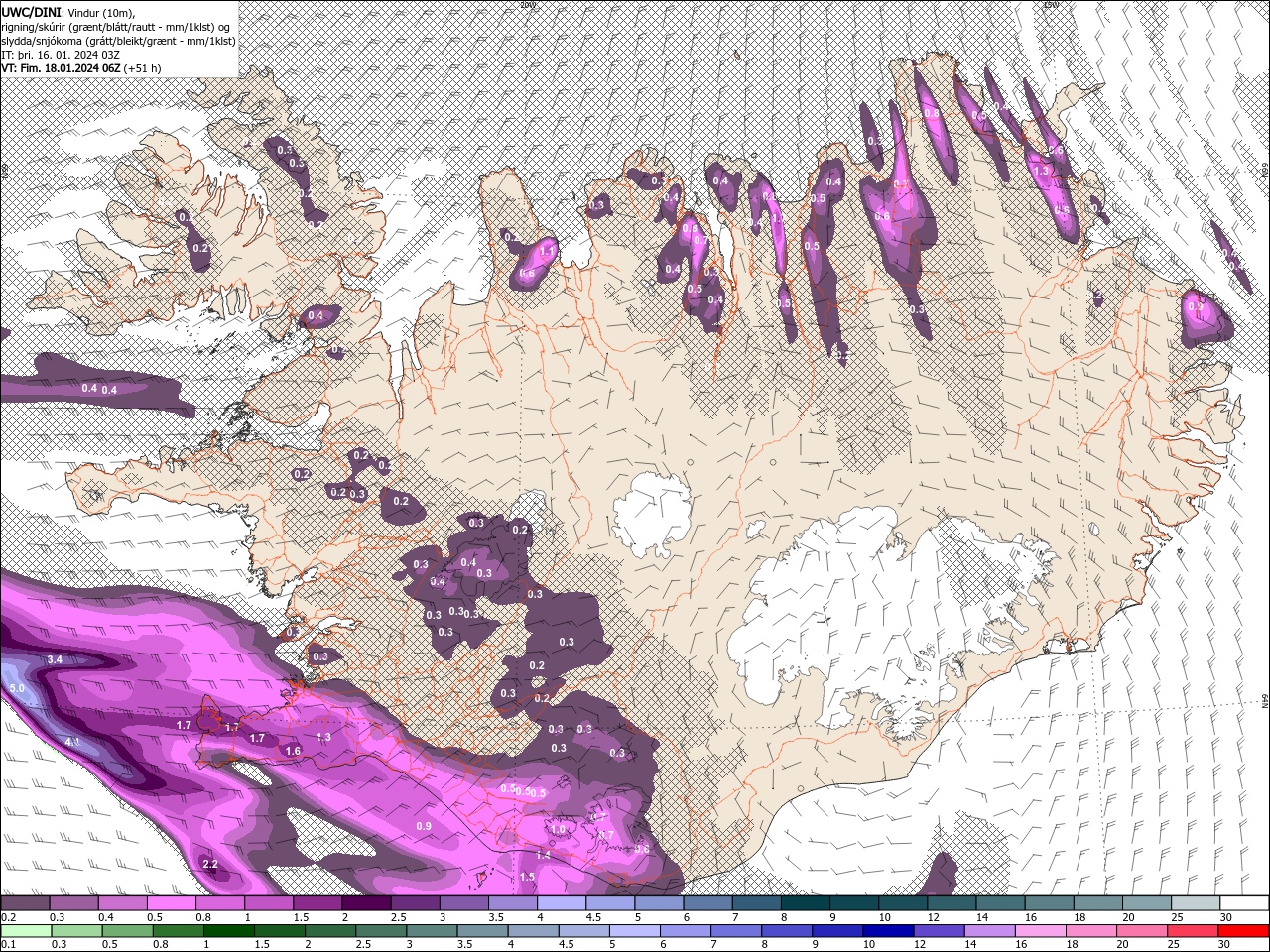Click the "5.0" precipitation value on the map
This screenshot has height=952, width=1270.
pyautogui.click(x=17, y=688)
